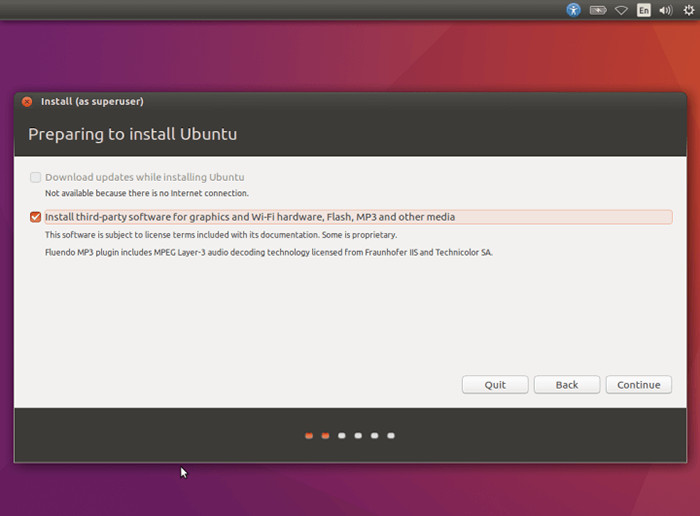Click the first orange progress dot
700x516 pixels.
[x=309, y=436]
